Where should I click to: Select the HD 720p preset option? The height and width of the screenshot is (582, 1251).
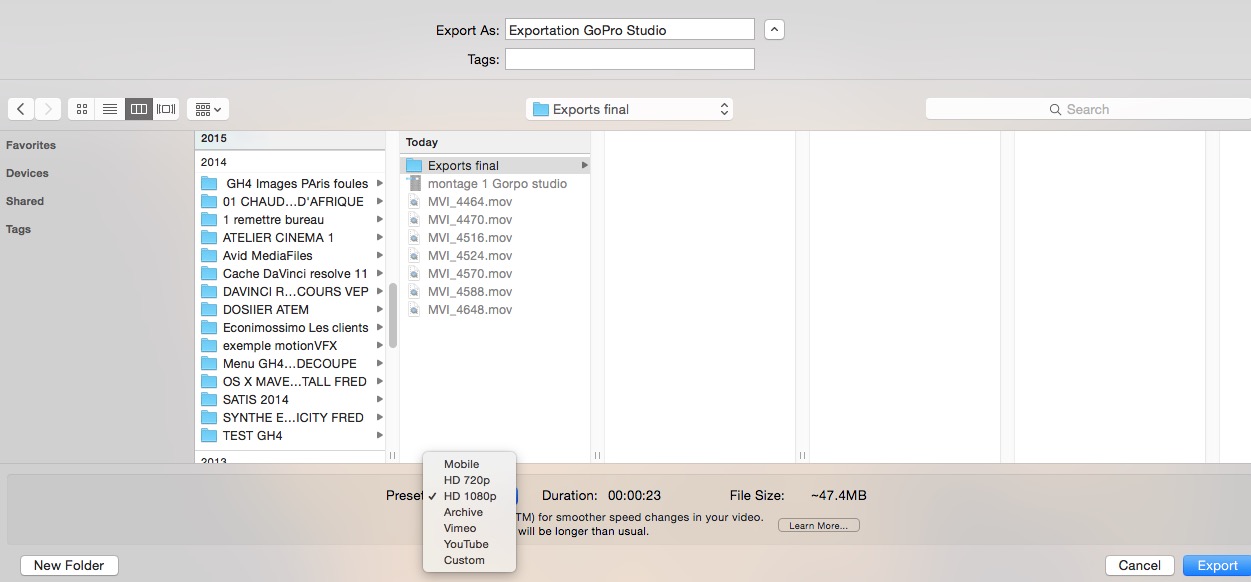click(x=467, y=480)
